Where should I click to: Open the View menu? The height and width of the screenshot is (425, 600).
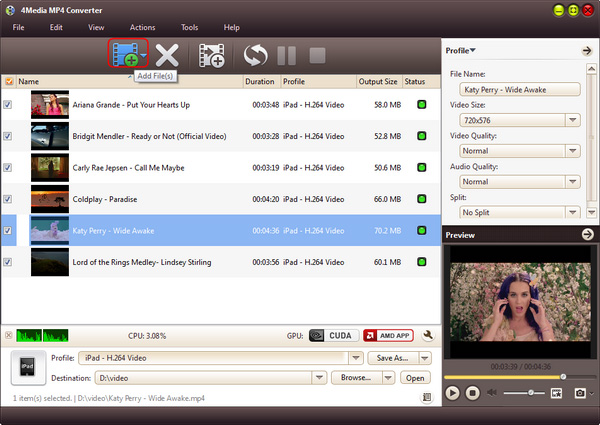(x=96, y=28)
